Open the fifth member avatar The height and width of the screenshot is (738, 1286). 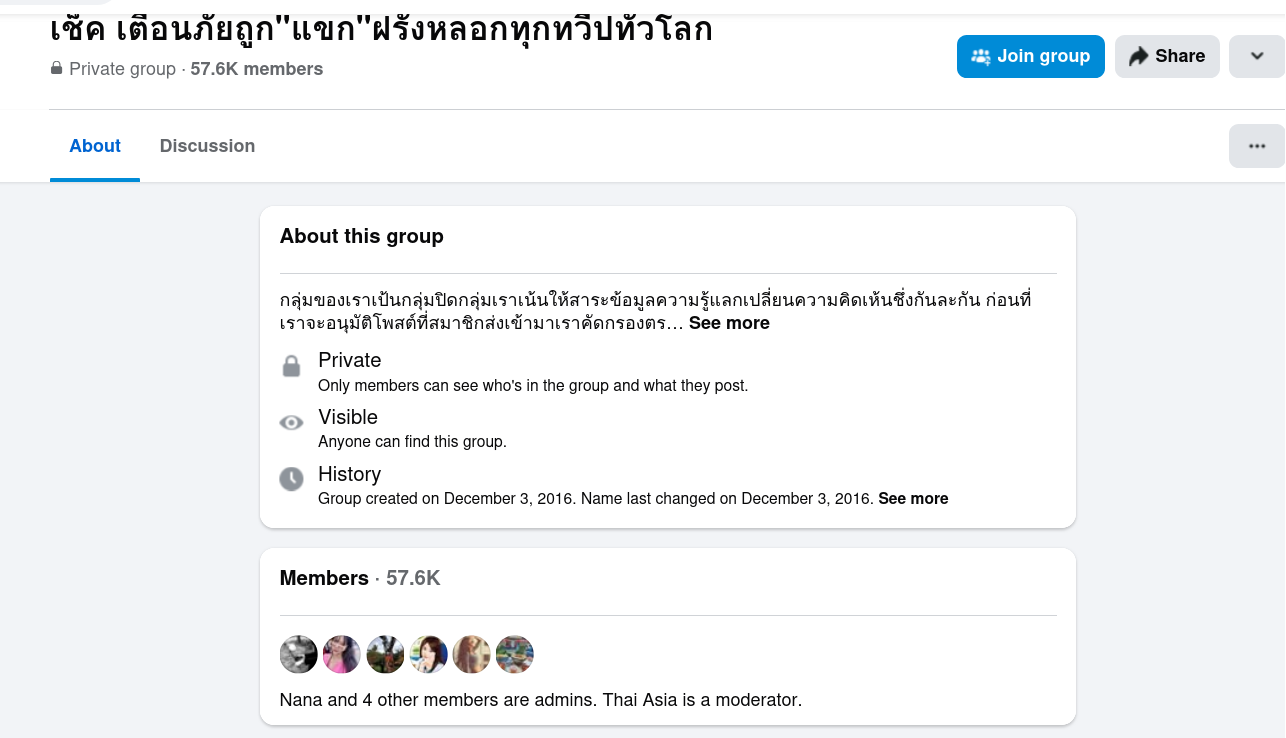pos(472,655)
